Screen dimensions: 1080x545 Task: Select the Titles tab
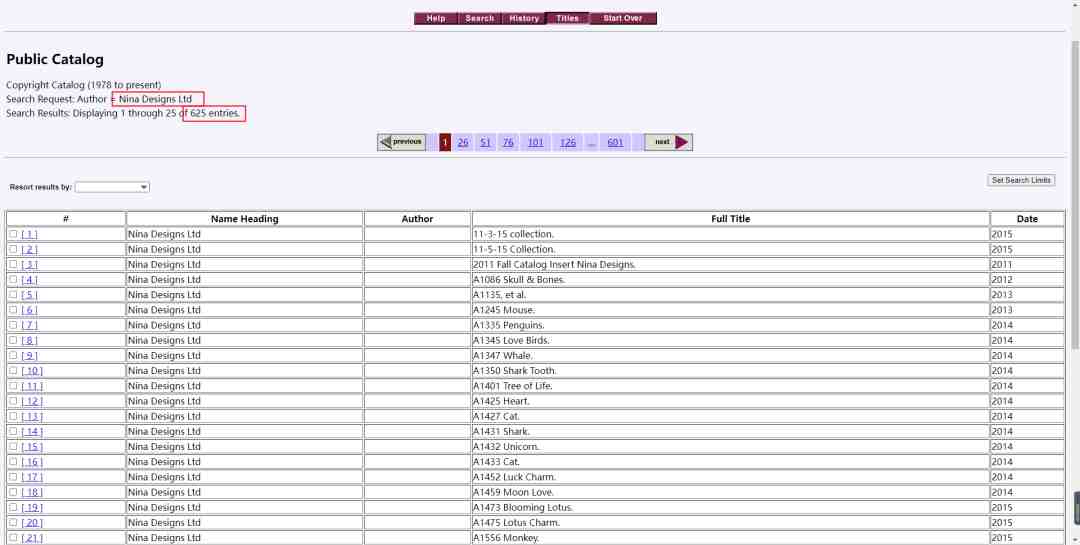click(568, 19)
